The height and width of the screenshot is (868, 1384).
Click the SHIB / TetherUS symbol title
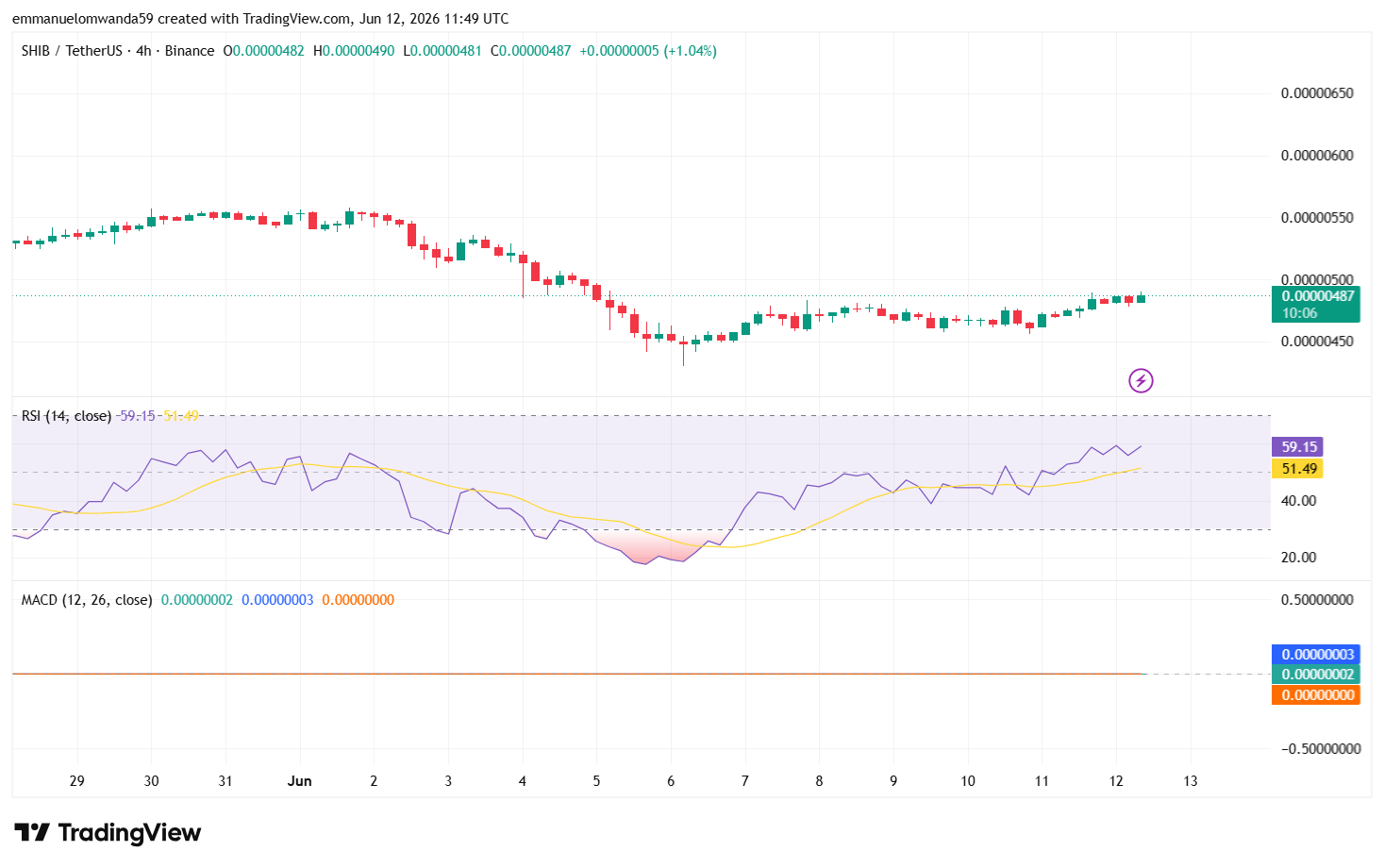pyautogui.click(x=72, y=51)
